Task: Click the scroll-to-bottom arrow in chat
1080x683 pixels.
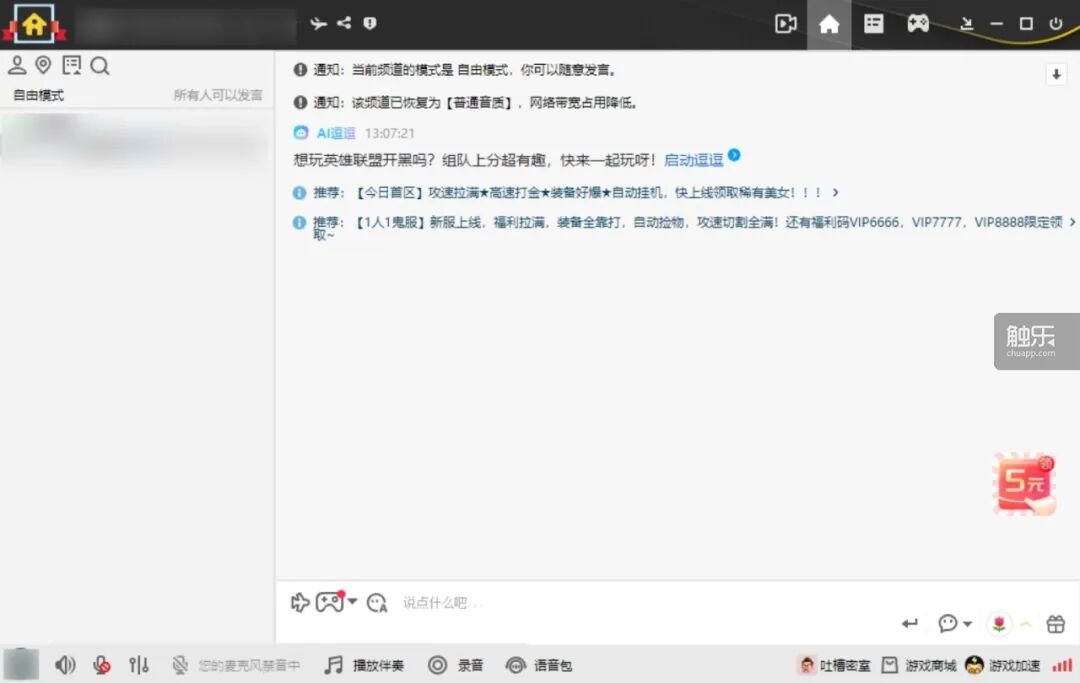Action: (x=1056, y=75)
